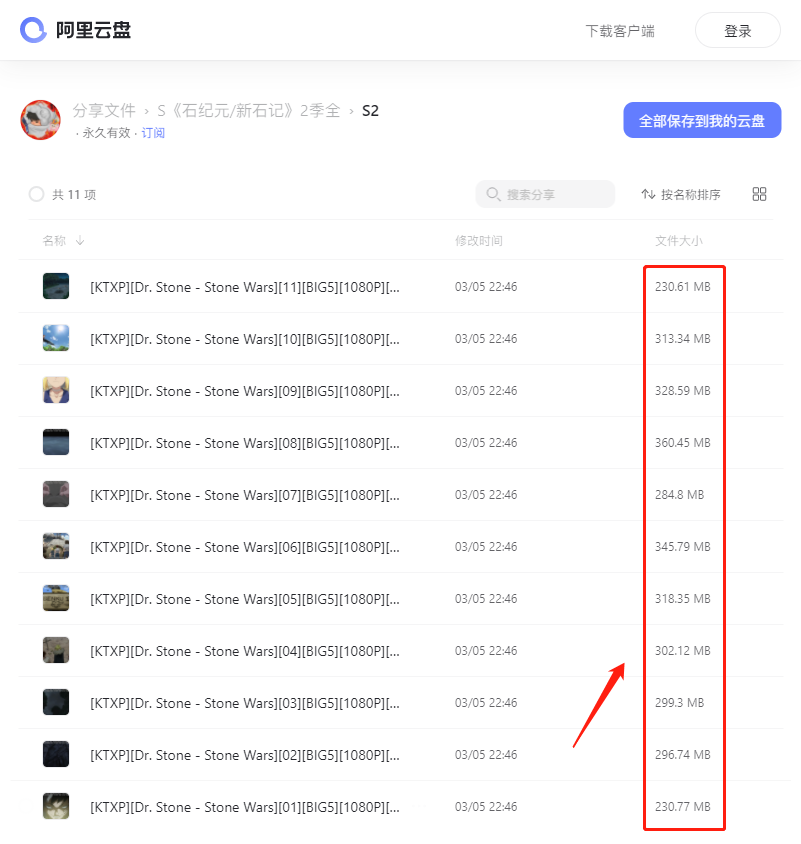This screenshot has width=801, height=844.
Task: Open file Stone Wars][04][BIG5][1080P]
Action: [245, 651]
